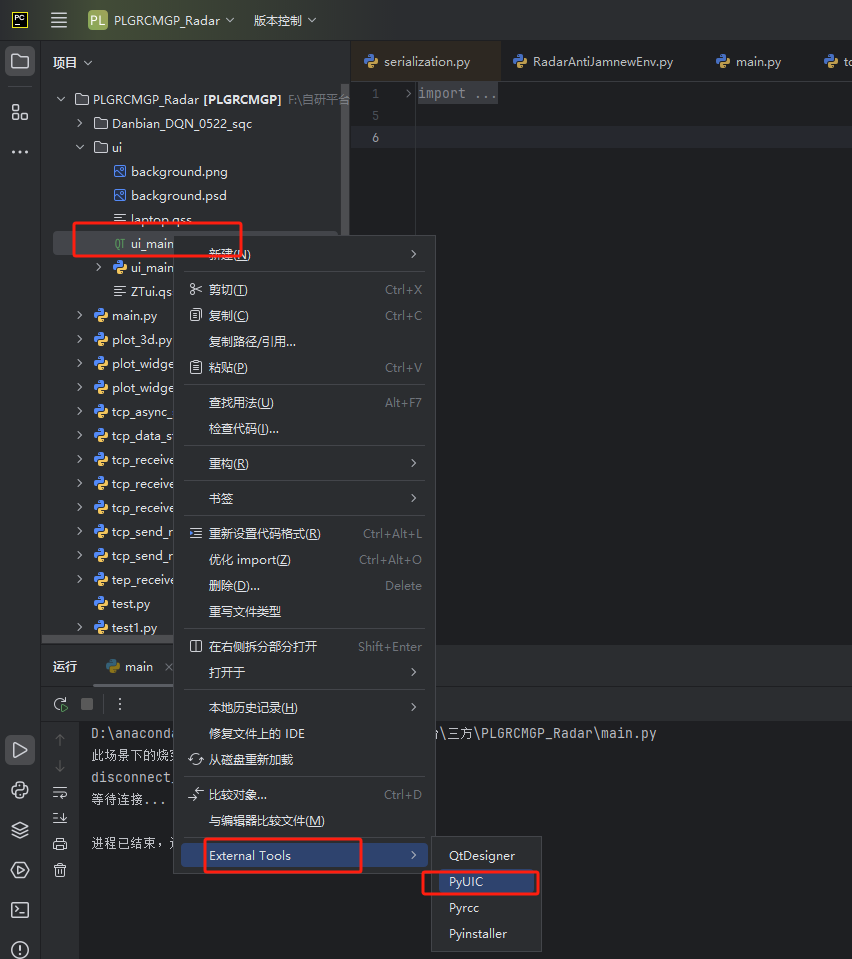Screen dimensions: 852x959
Task: Select background.png in the project tree
Action: 180,172
